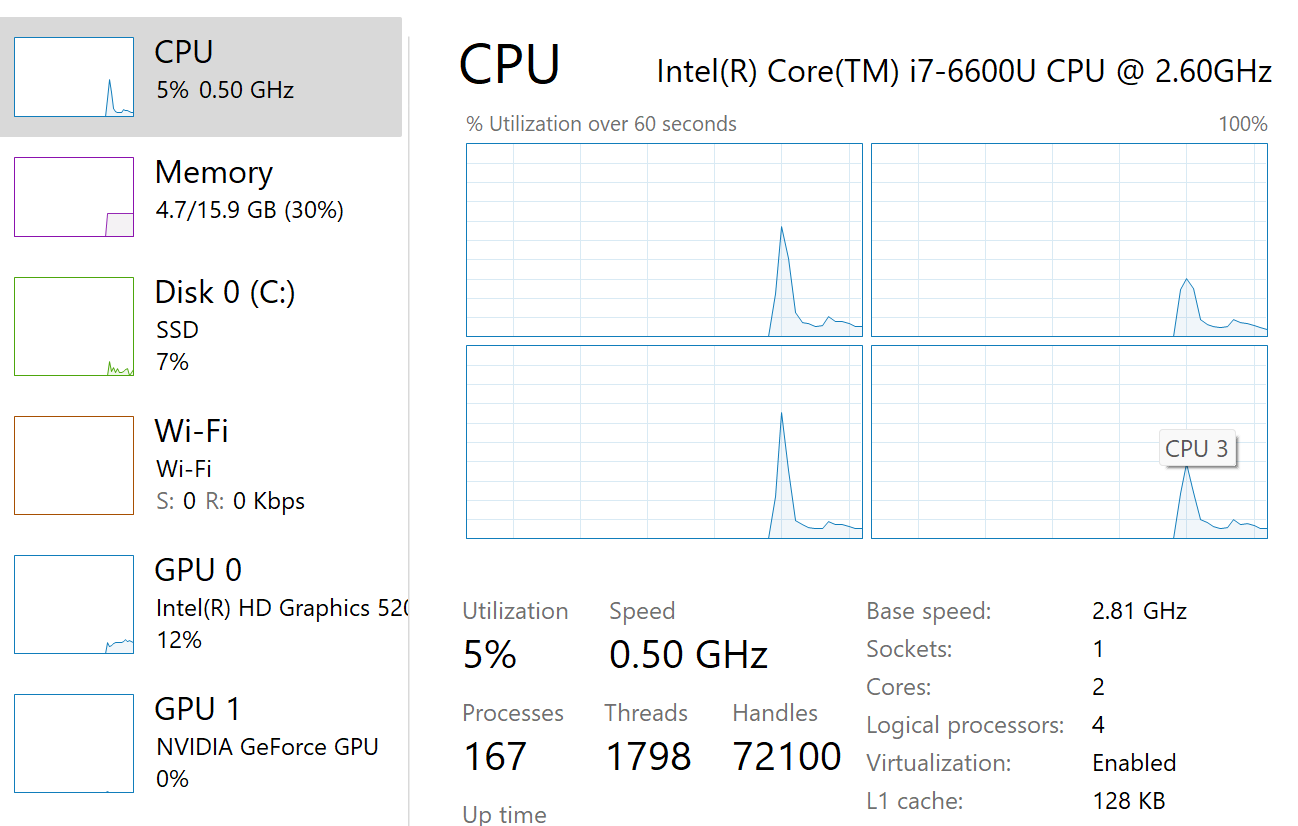Click the top-left logical processor graph
1298x826 pixels.
click(x=664, y=240)
